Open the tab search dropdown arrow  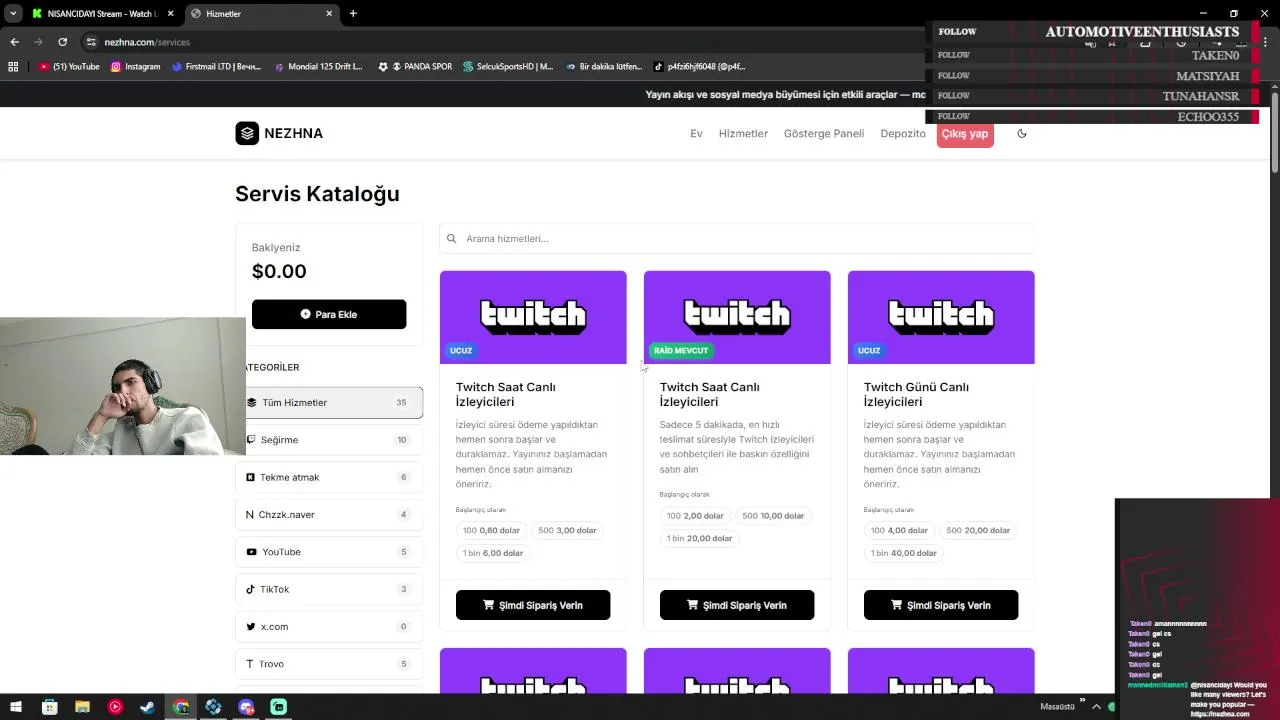12,14
